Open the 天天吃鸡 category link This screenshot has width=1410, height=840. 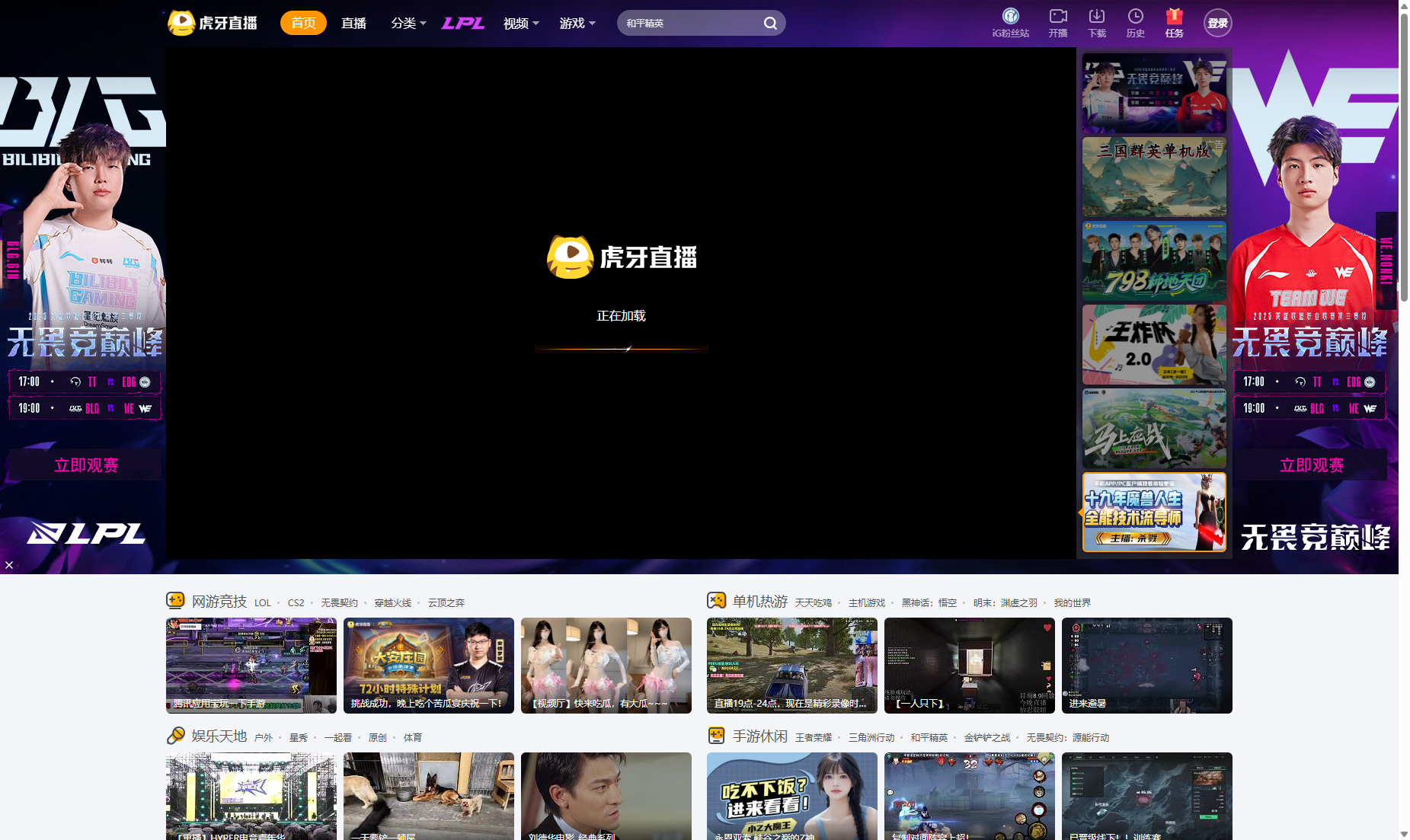pyautogui.click(x=813, y=602)
